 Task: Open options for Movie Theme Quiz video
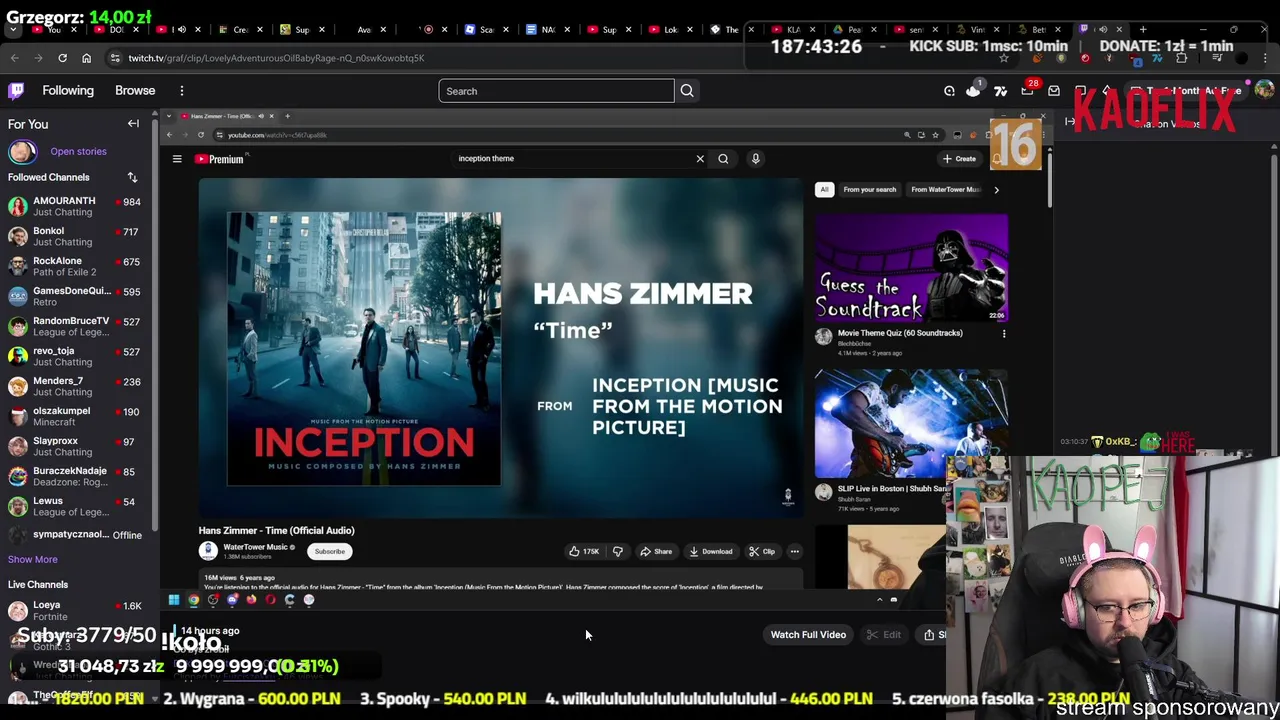point(1004,334)
